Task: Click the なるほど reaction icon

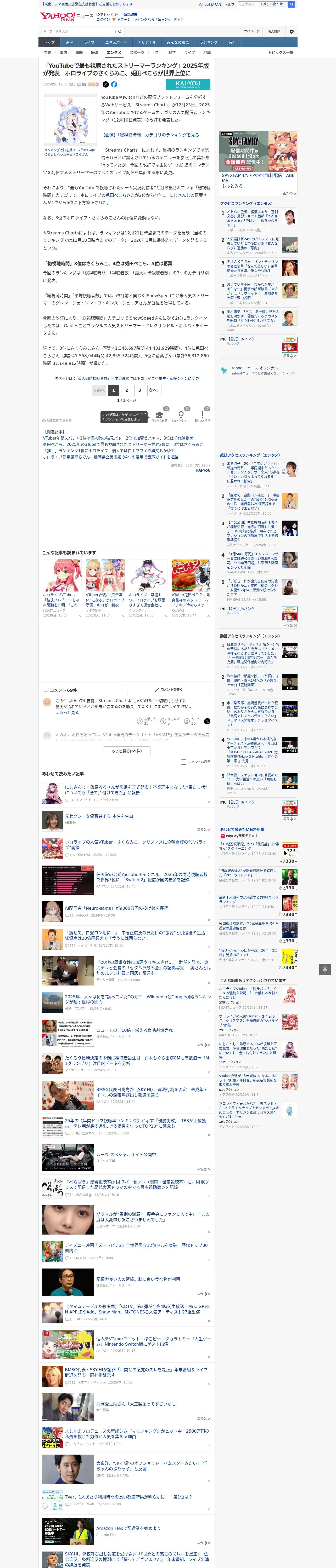Action: tap(164, 721)
